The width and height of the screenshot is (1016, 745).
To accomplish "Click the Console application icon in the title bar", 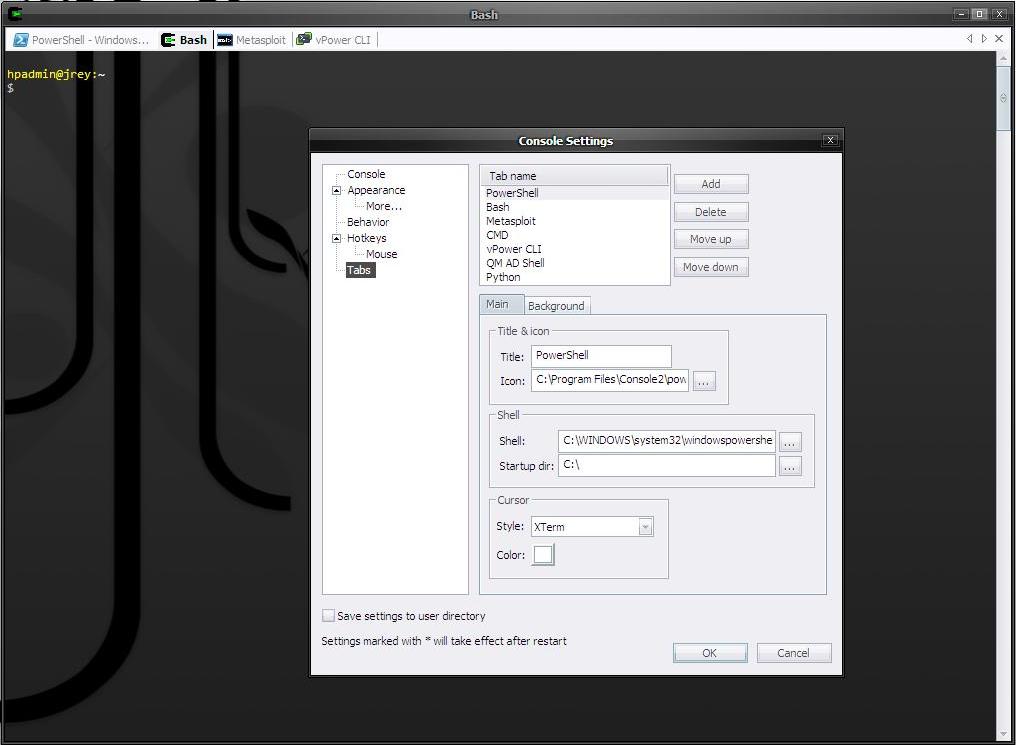I will click(x=14, y=14).
